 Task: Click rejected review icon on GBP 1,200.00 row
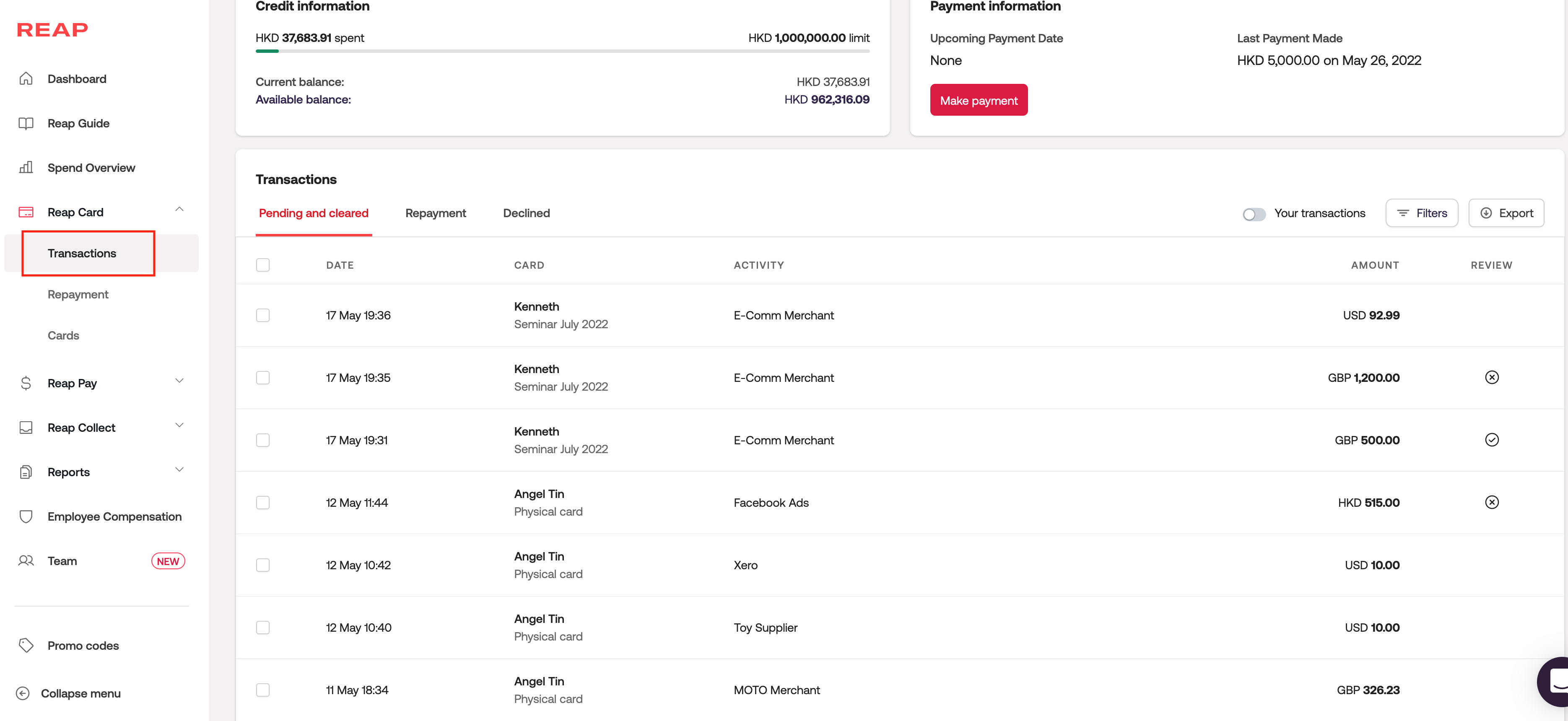point(1491,377)
